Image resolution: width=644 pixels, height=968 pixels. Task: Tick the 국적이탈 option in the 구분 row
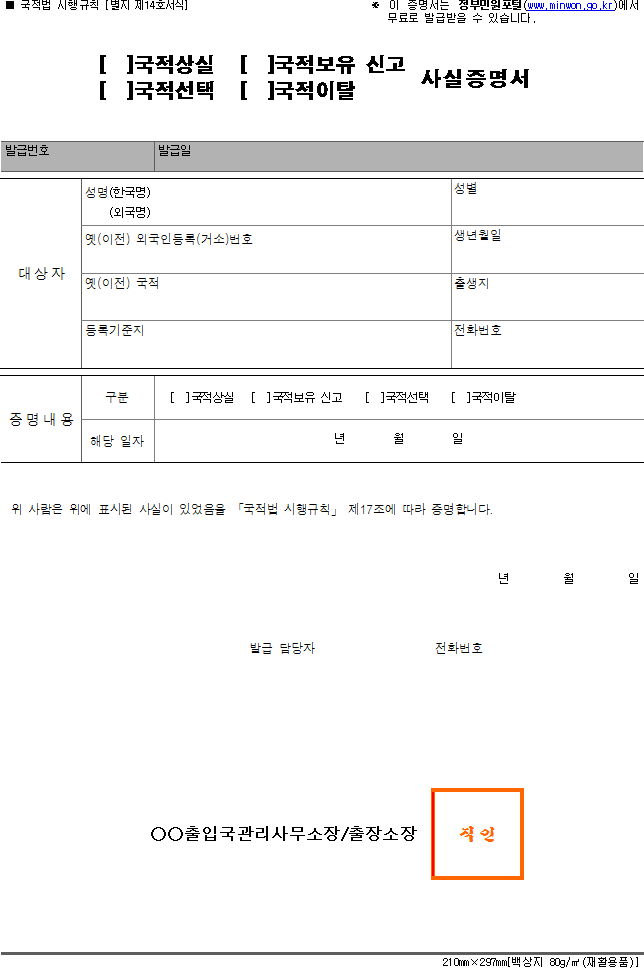461,398
